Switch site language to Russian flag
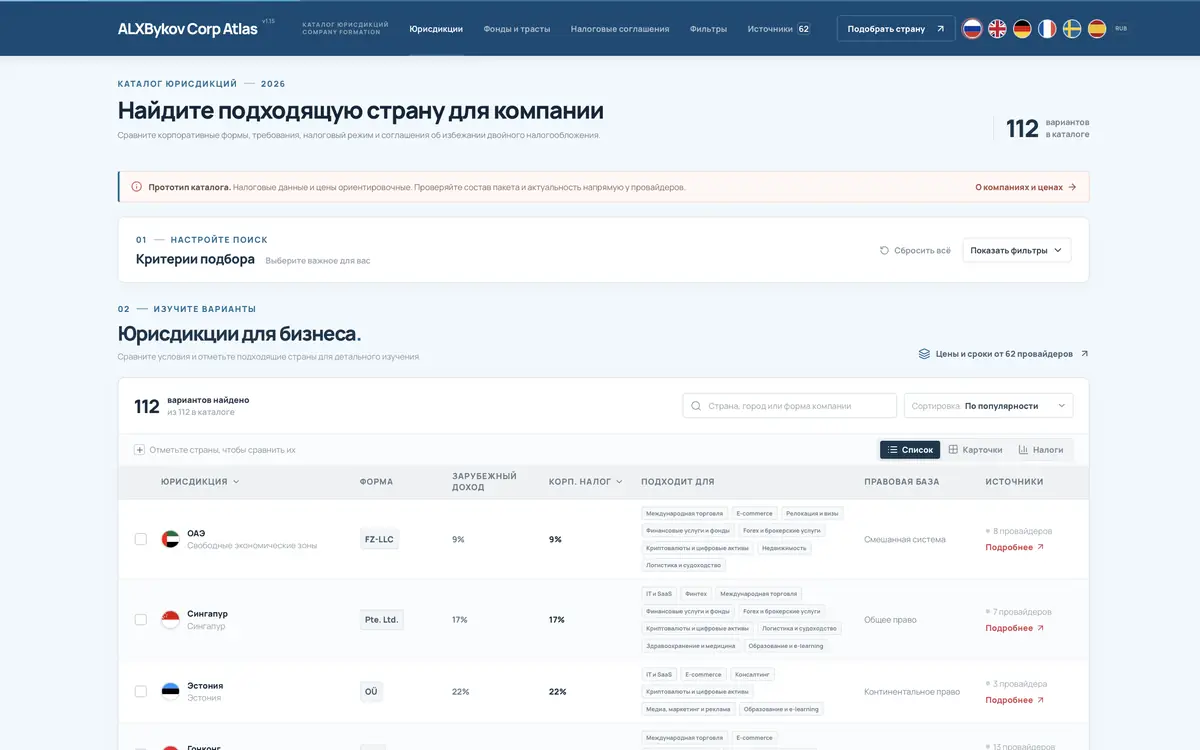Viewport: 1200px width, 750px height. [x=972, y=29]
